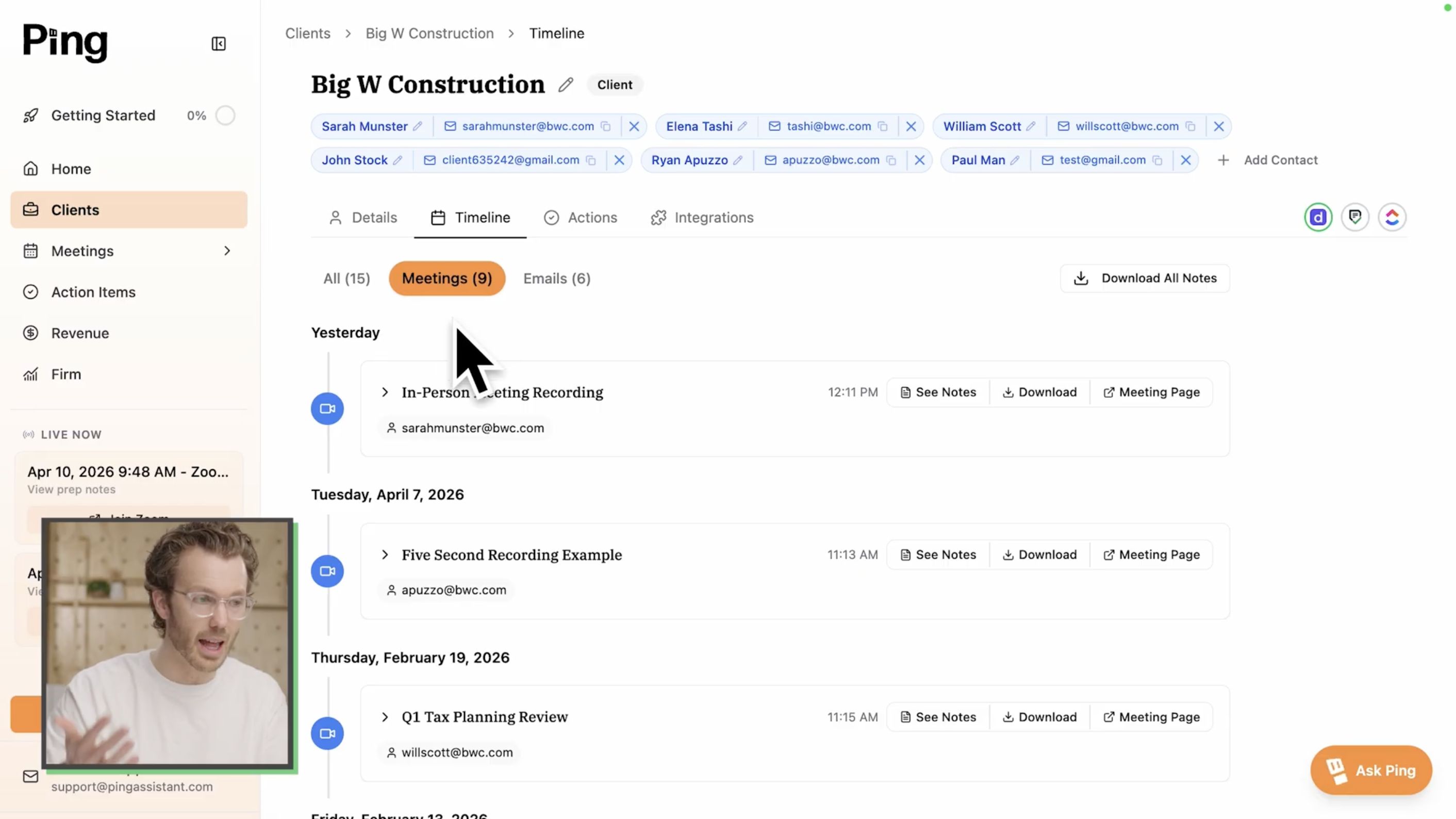Edit Paul Man contact name
Screen dimensions: 1456x819
(1015, 160)
